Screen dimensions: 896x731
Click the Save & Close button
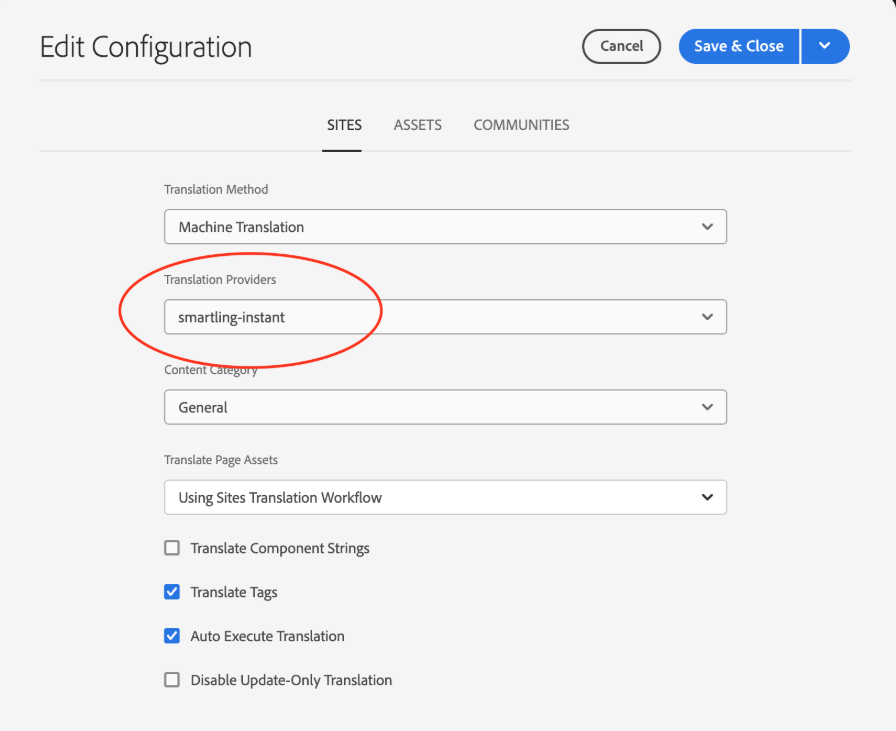pyautogui.click(x=739, y=46)
